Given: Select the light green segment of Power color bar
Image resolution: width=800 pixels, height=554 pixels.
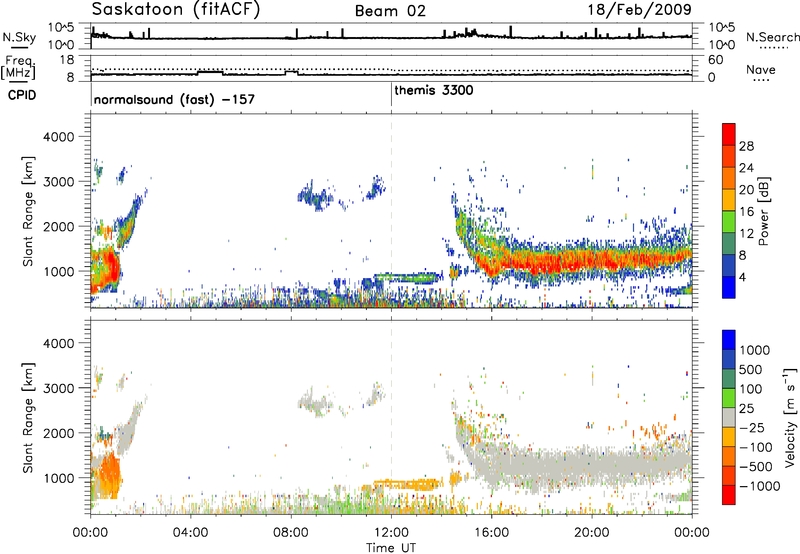Looking at the screenshot, I should click(729, 222).
